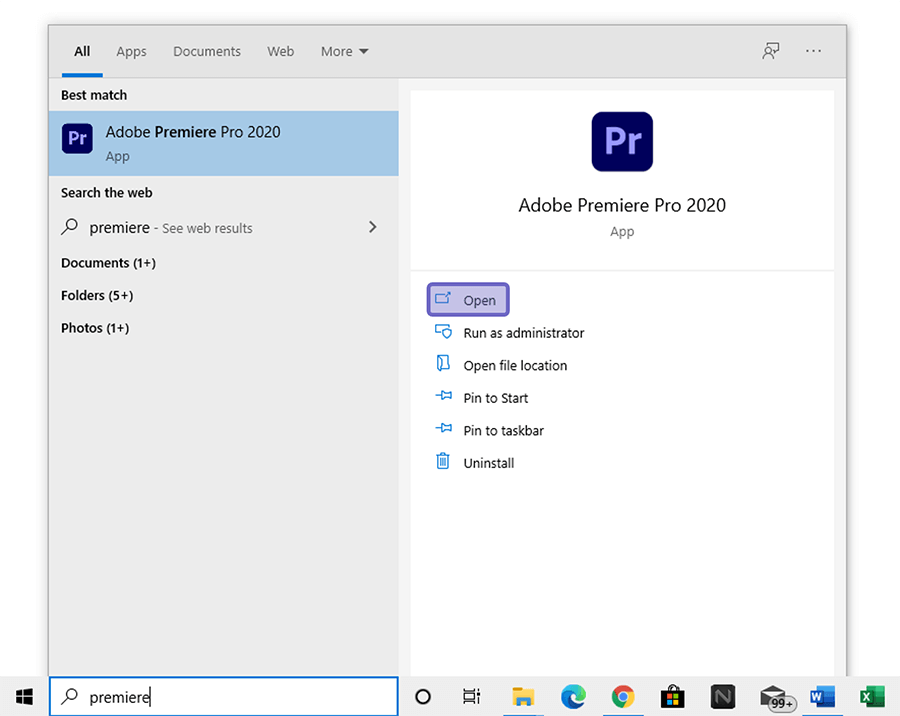
Task: Choose Open file location
Action: point(515,366)
